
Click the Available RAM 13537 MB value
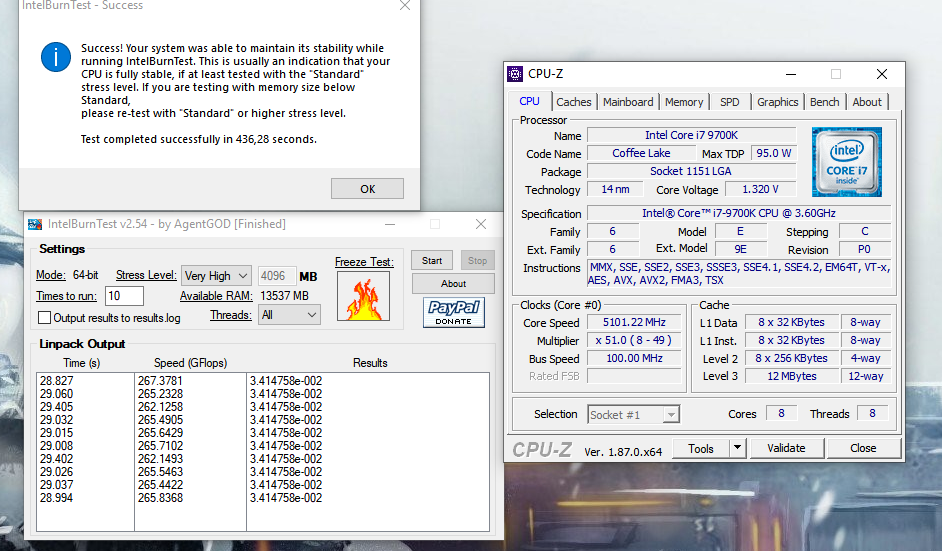tap(284, 296)
